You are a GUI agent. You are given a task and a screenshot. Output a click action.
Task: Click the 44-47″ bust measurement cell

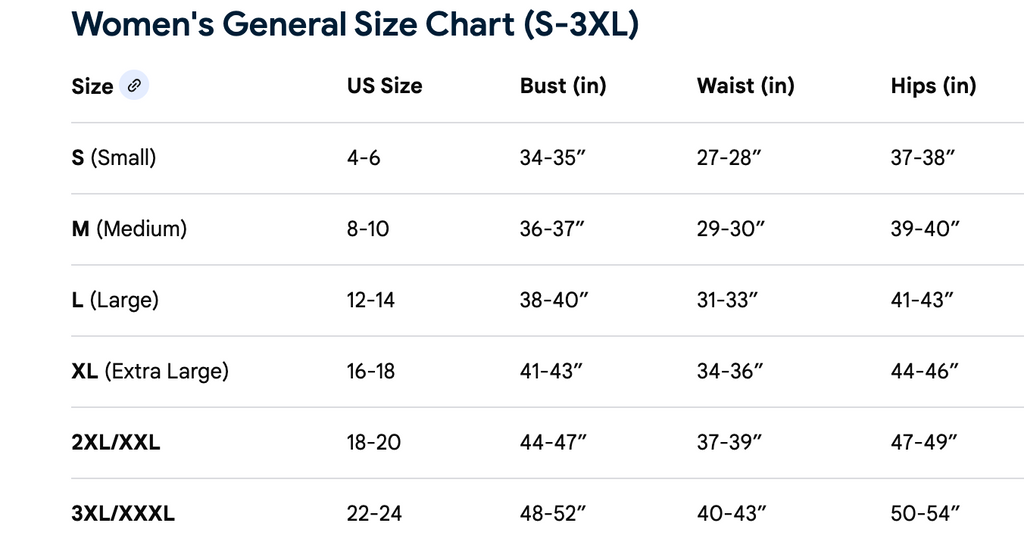pos(552,443)
